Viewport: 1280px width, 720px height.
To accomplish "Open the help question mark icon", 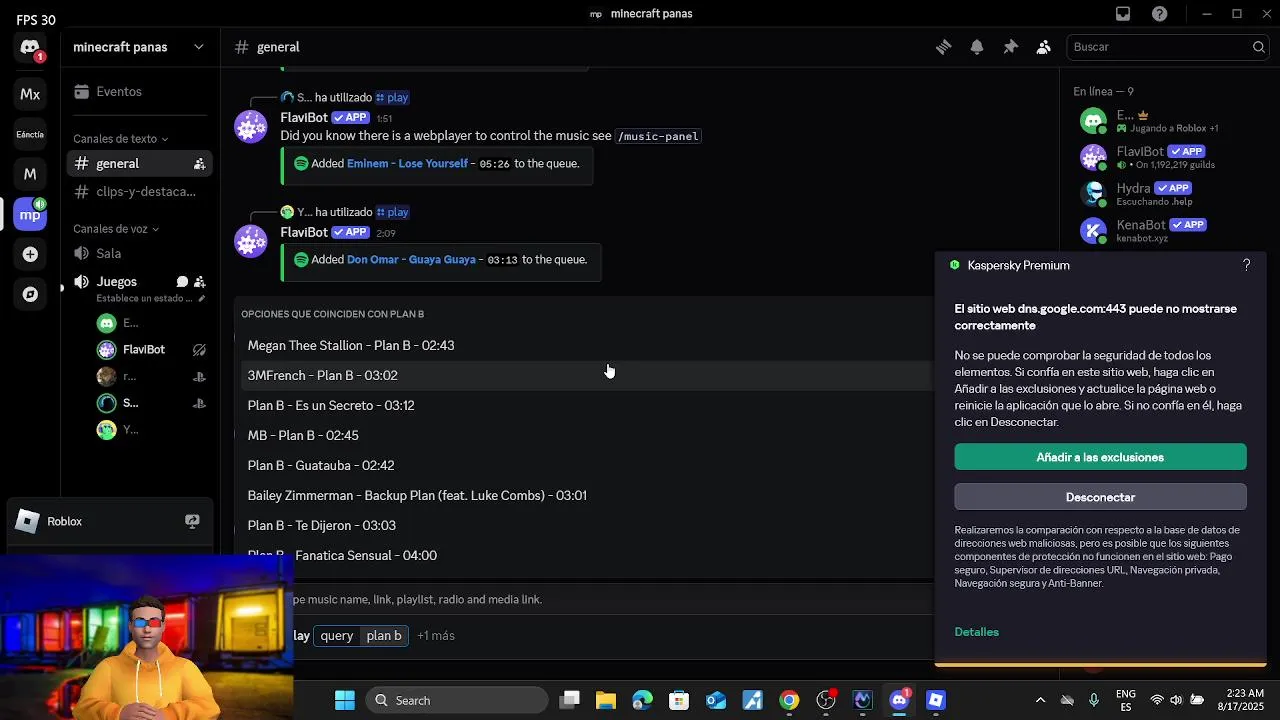I will point(1159,14).
